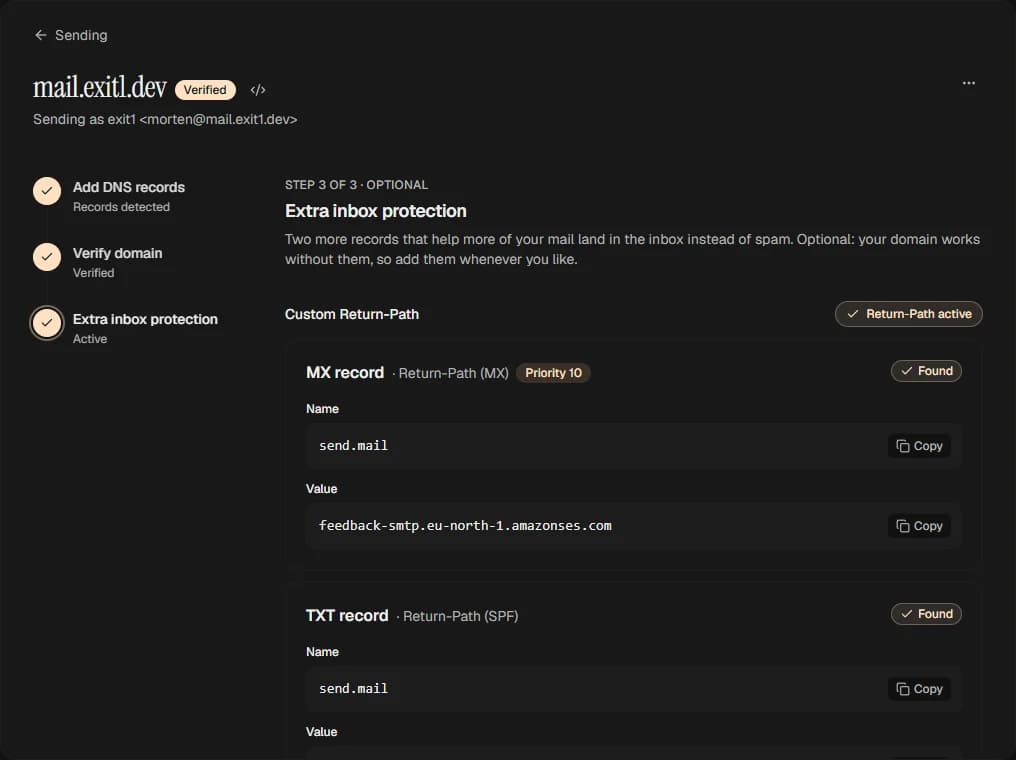Click the Verified status badge

click(205, 89)
